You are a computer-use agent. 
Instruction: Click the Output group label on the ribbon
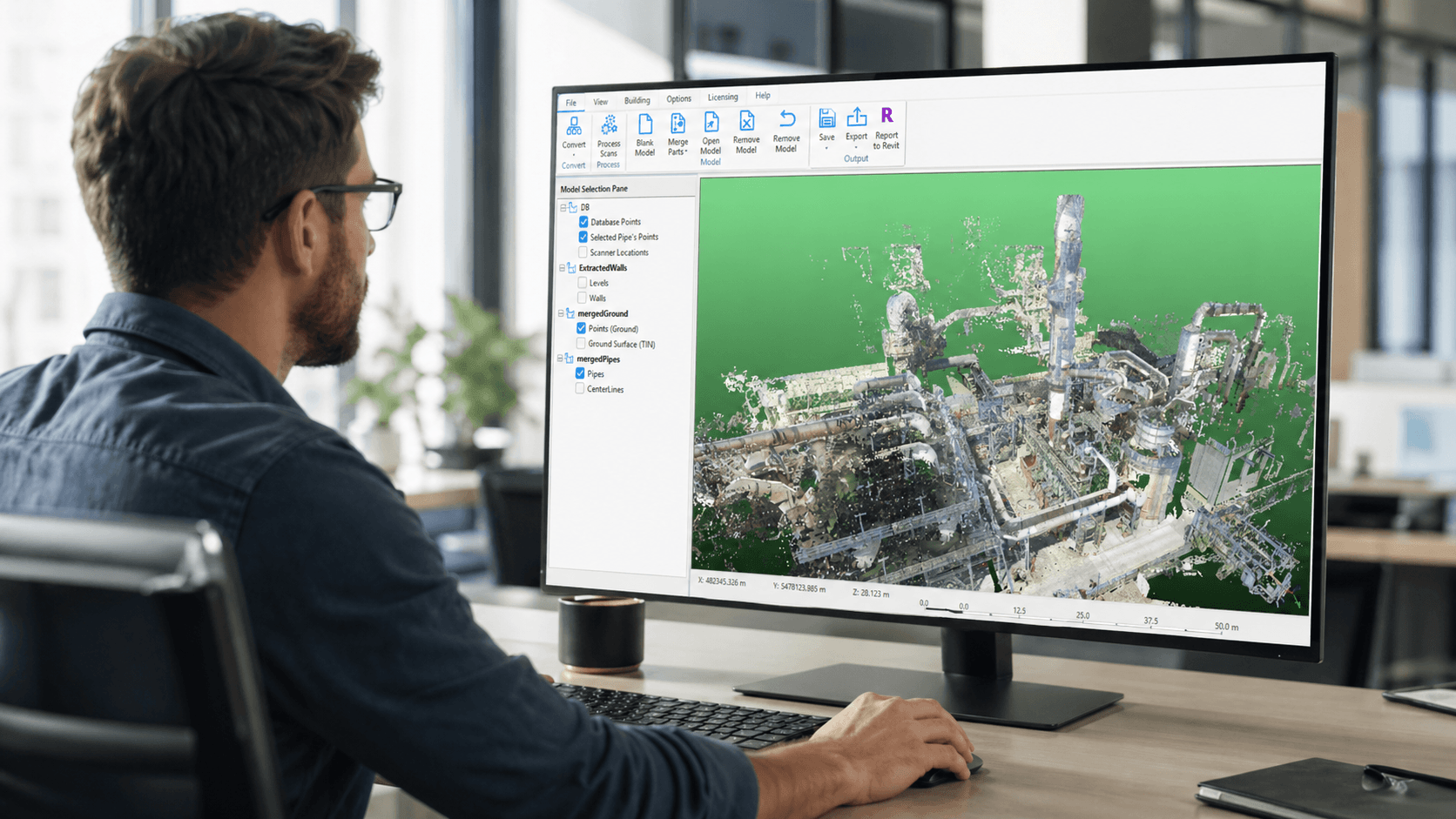(x=856, y=158)
